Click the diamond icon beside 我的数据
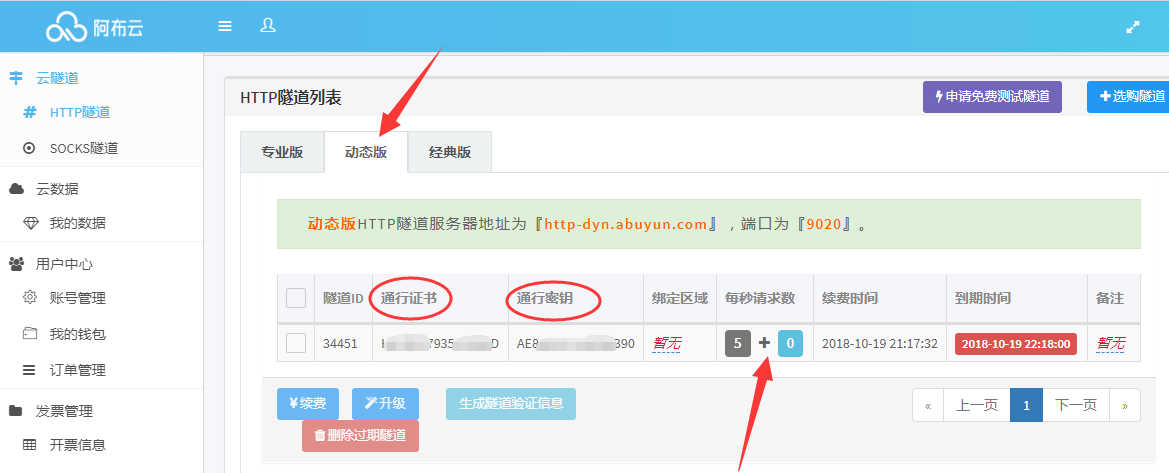1169x473 pixels. [30, 223]
